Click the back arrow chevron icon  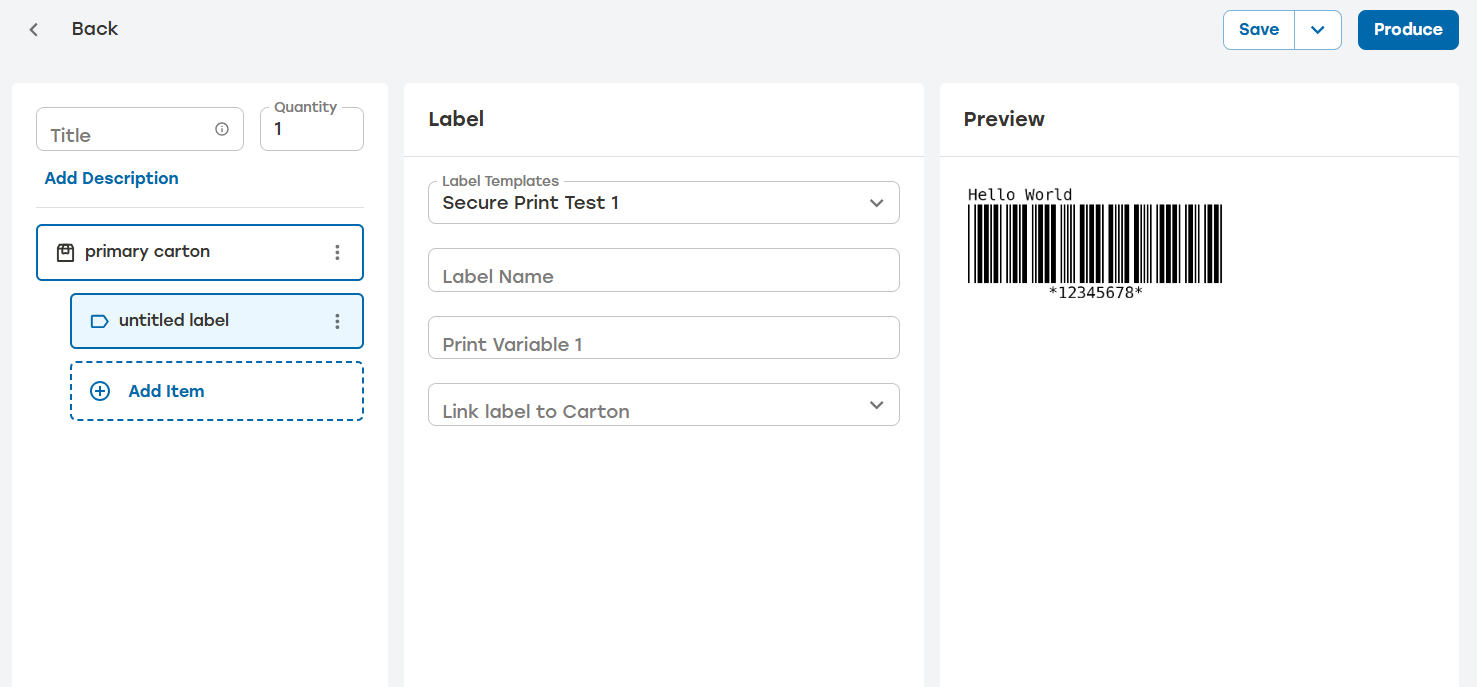point(34,30)
